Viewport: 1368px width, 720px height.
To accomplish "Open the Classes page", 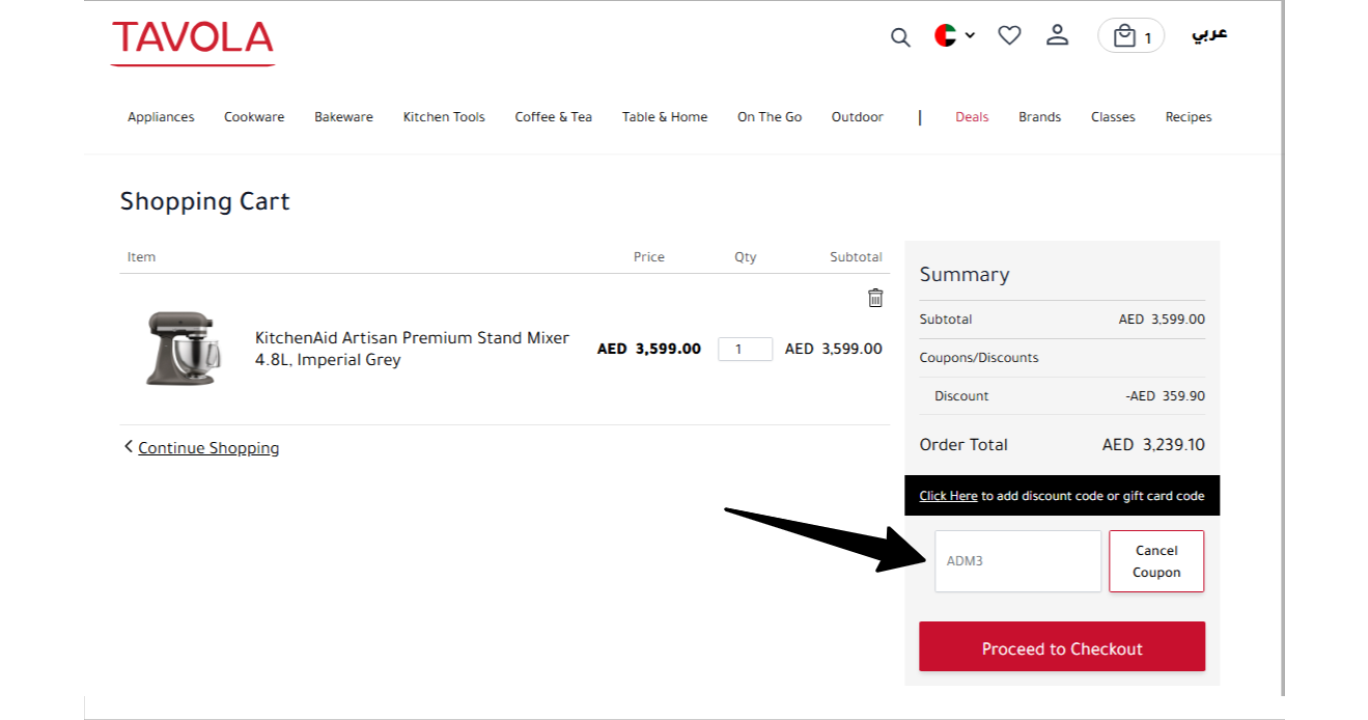I will tap(1113, 117).
